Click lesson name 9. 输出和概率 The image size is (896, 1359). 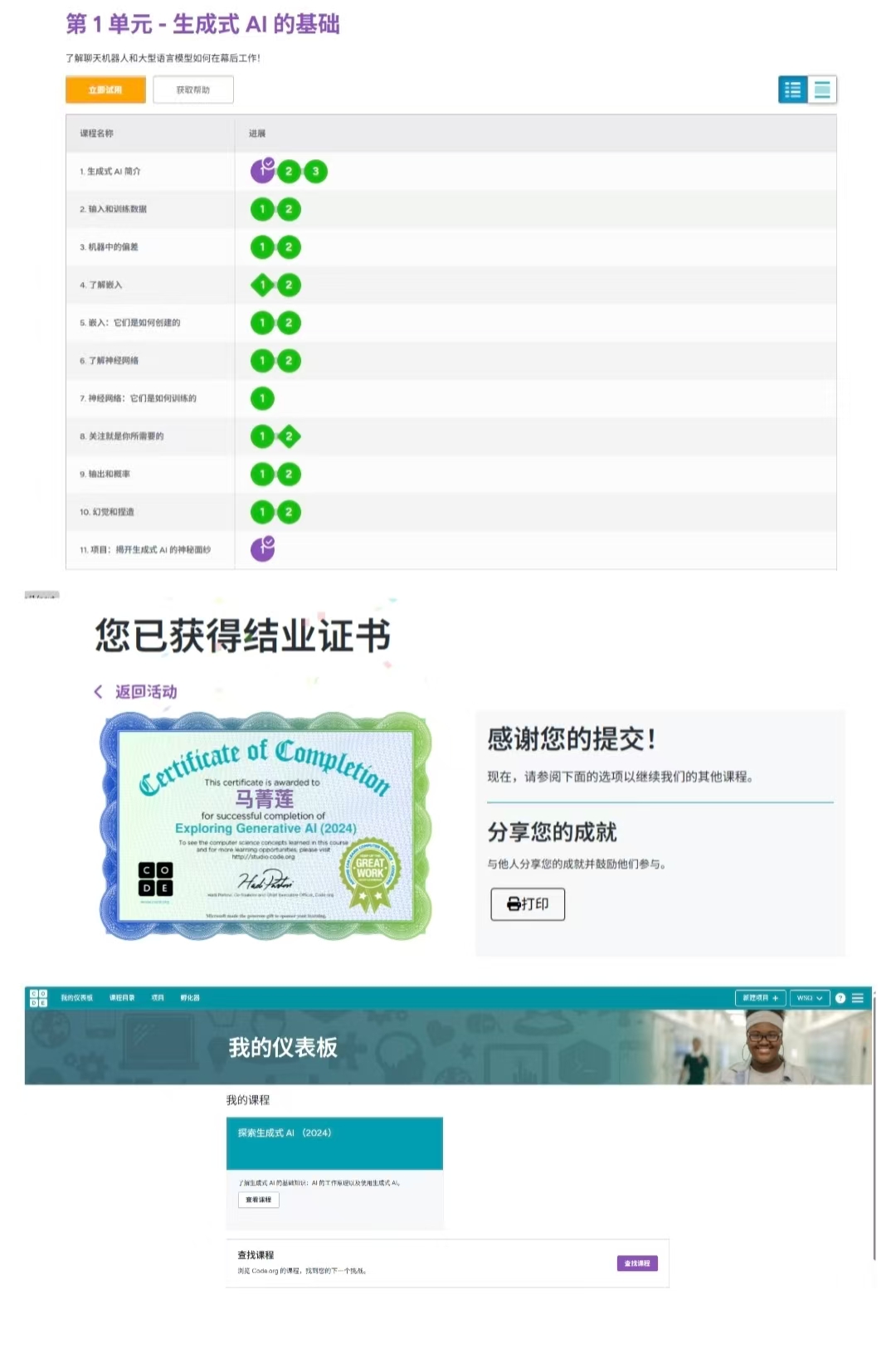click(x=105, y=475)
